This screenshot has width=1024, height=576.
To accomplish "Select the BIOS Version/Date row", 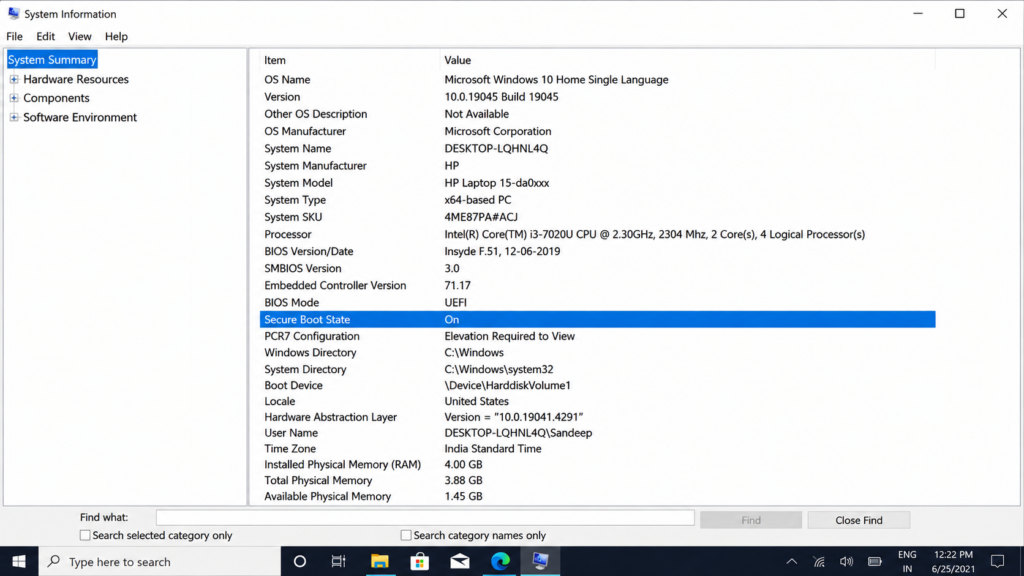I will pos(598,251).
